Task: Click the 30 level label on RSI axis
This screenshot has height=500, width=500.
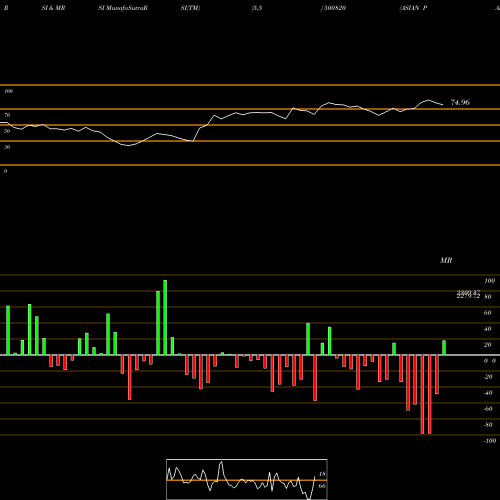Action: click(x=7, y=147)
